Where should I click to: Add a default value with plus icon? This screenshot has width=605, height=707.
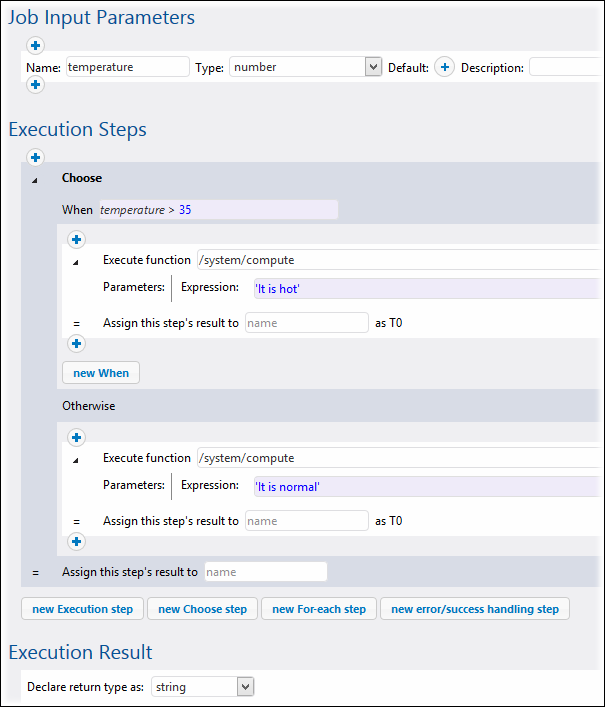[444, 67]
